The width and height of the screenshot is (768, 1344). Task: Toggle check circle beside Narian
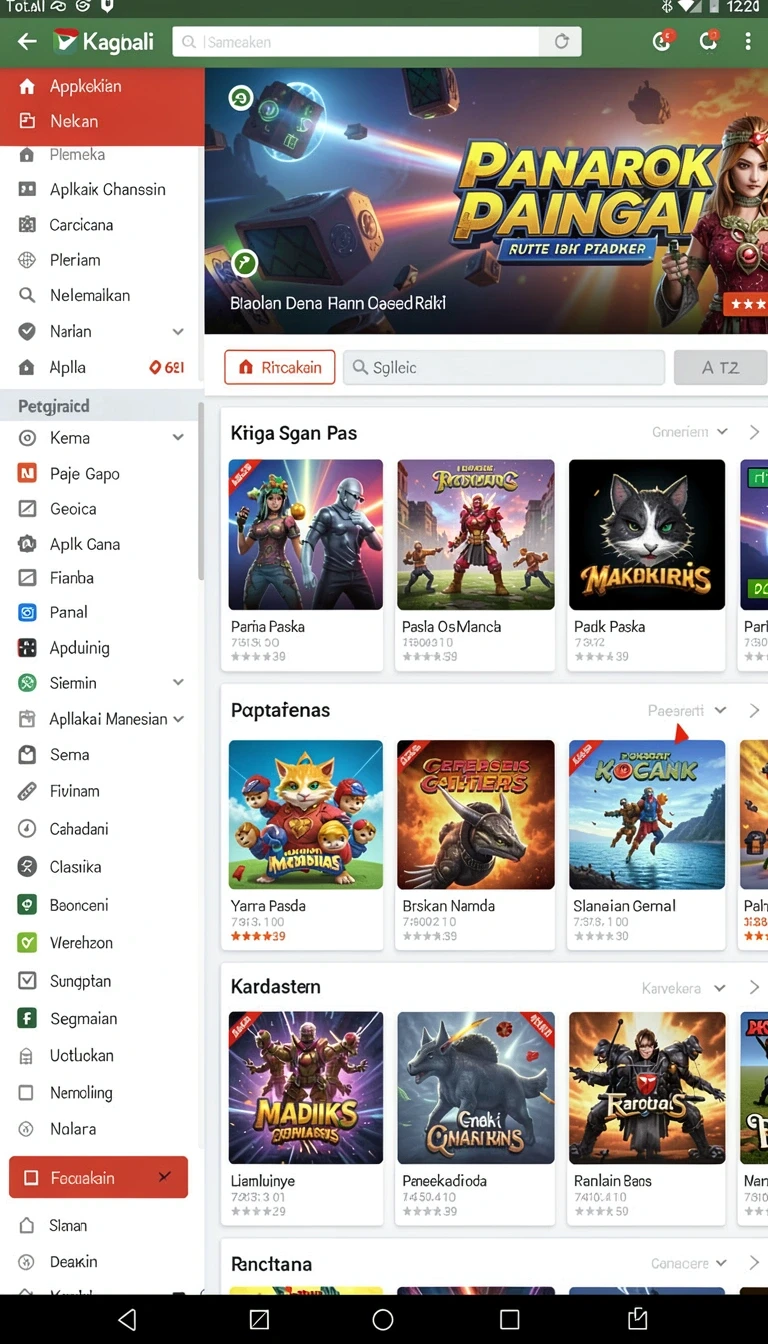(x=27, y=331)
